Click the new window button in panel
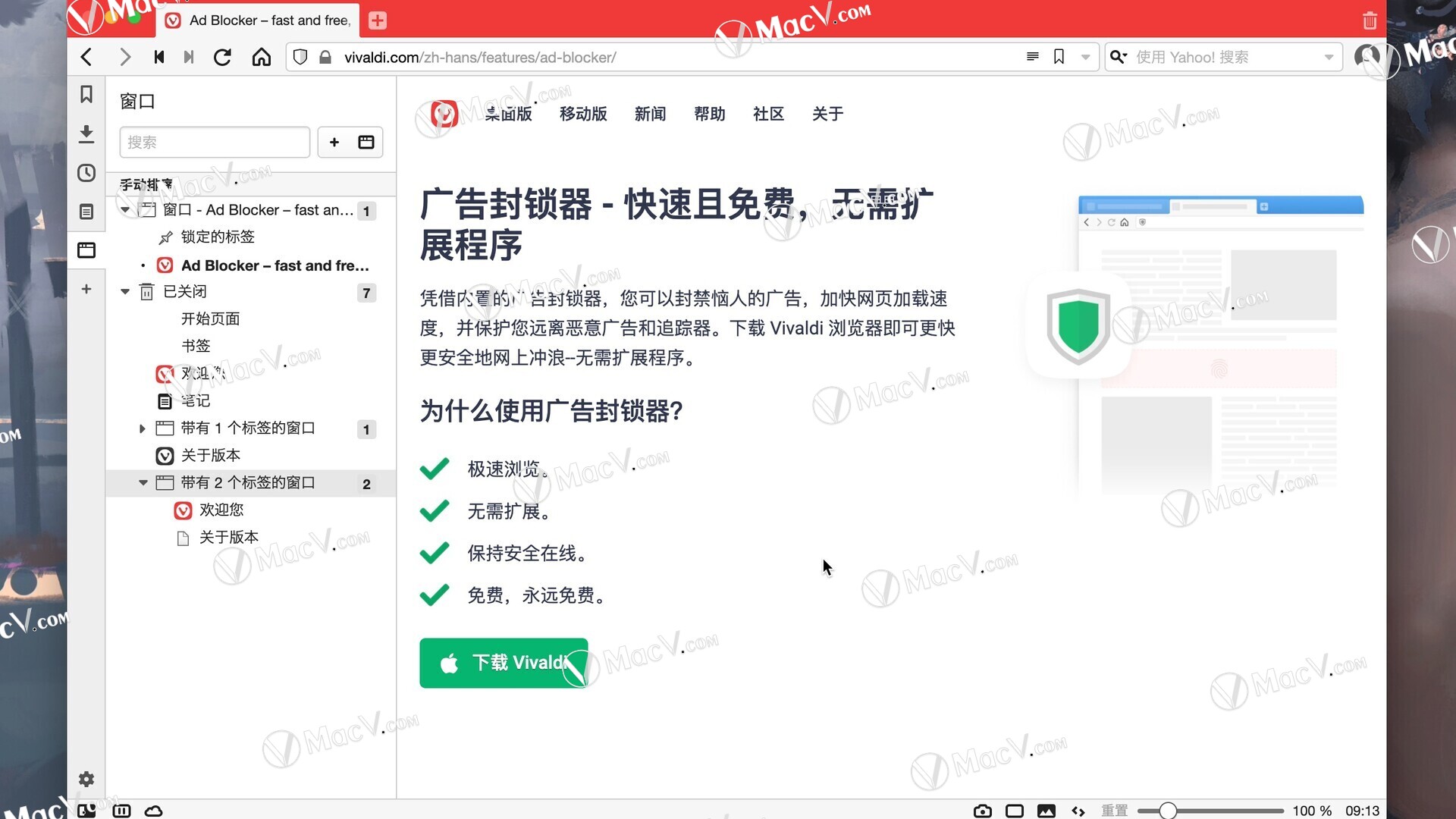Viewport: 1456px width, 819px height. tap(366, 142)
